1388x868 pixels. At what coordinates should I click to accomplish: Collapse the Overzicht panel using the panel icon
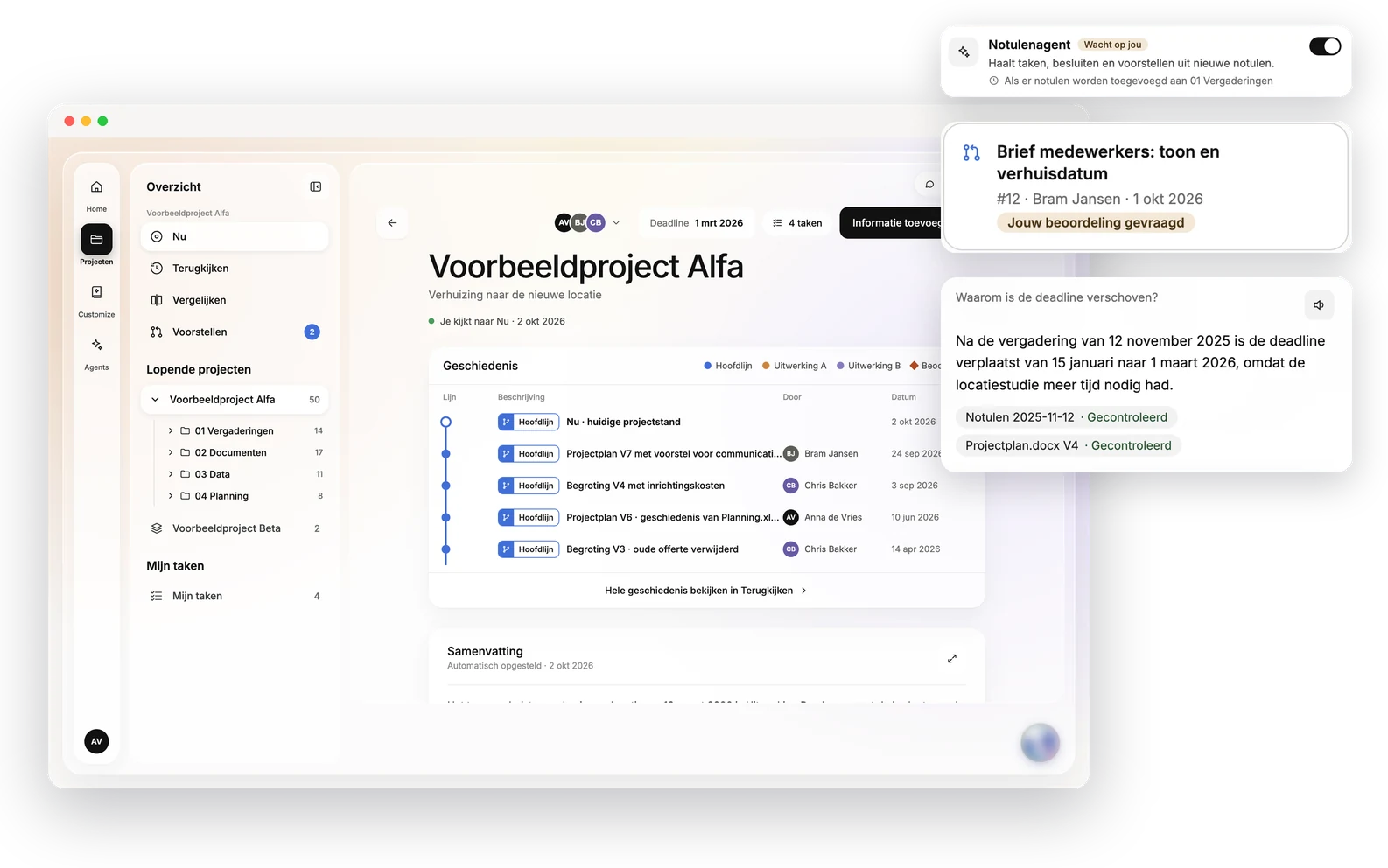tap(316, 186)
